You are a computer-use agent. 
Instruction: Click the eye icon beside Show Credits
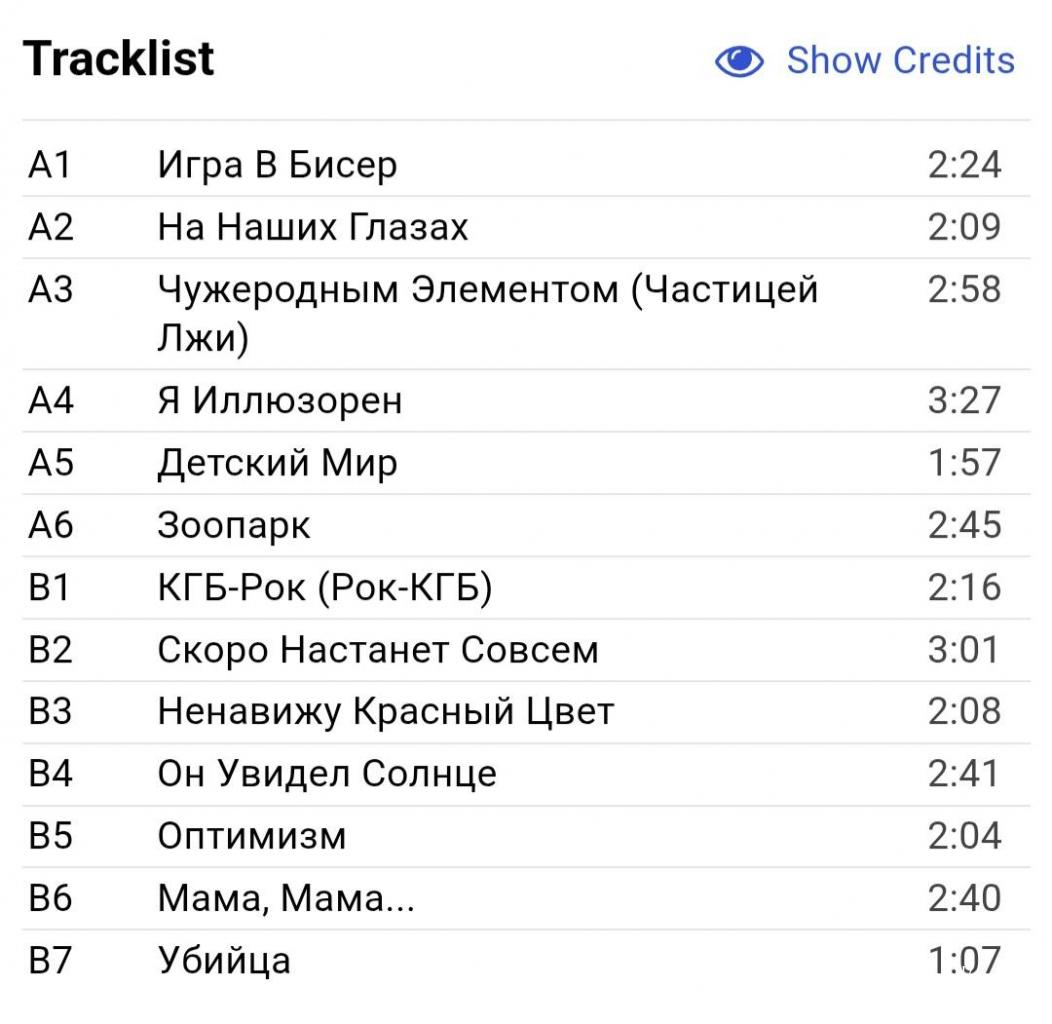pos(739,61)
